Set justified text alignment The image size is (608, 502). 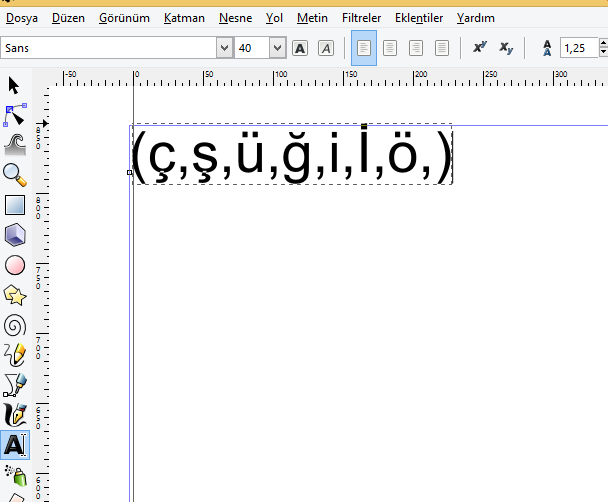tap(442, 48)
